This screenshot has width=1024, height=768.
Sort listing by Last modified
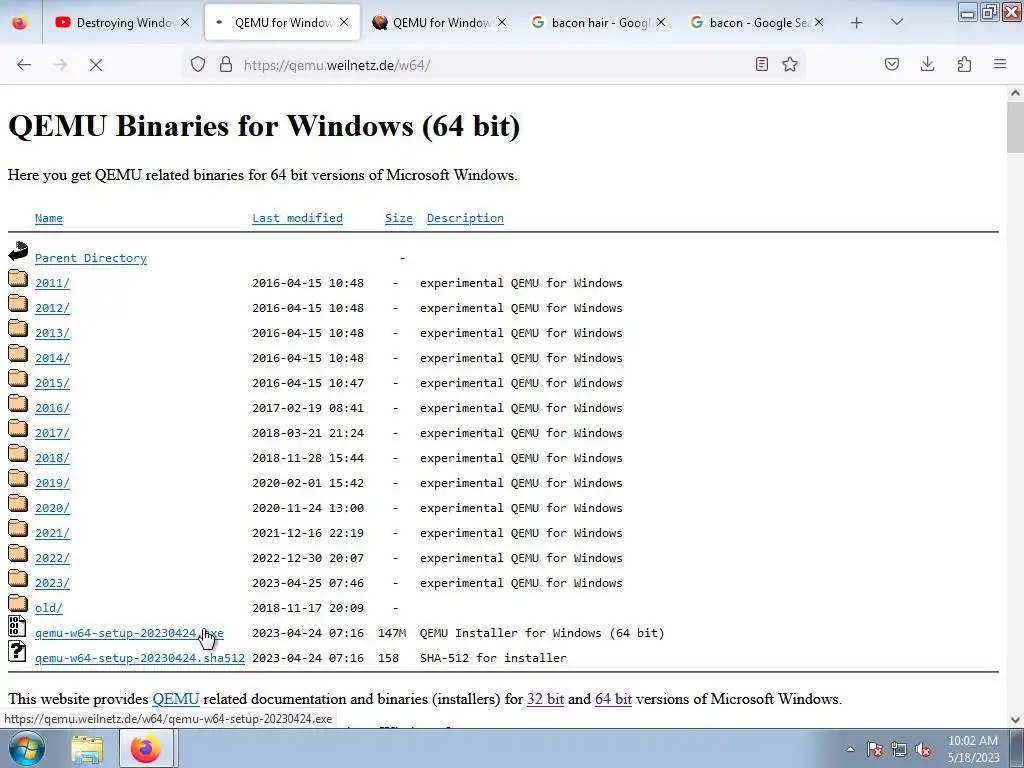pos(297,218)
